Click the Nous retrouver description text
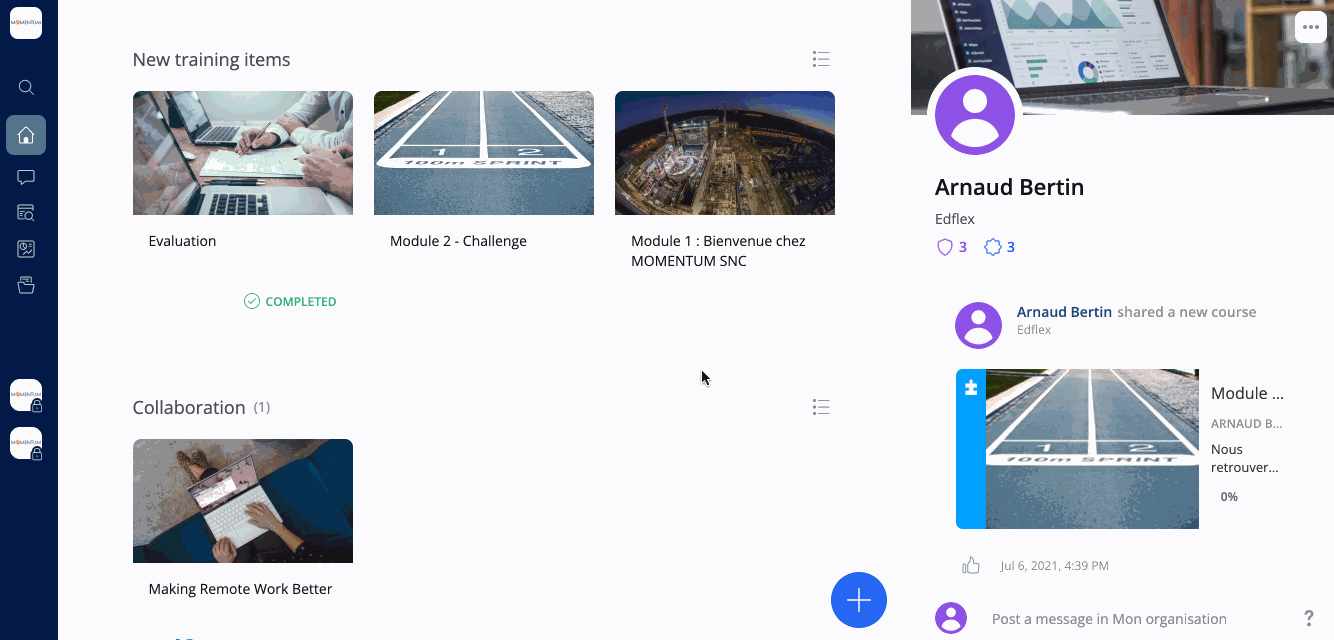The image size is (1334, 640). click(1245, 458)
